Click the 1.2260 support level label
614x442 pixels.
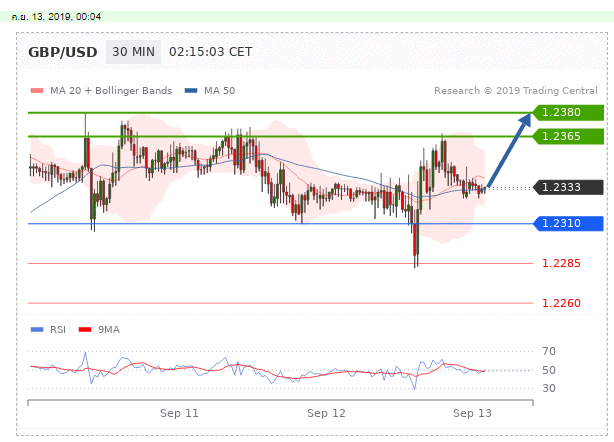click(561, 303)
